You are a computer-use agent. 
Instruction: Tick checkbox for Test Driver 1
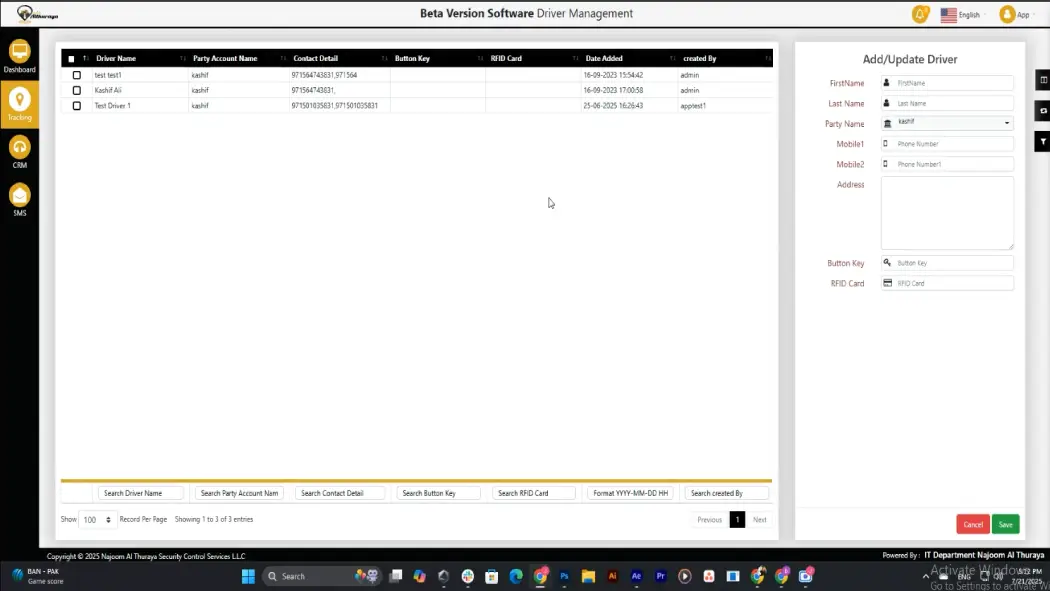point(76,106)
